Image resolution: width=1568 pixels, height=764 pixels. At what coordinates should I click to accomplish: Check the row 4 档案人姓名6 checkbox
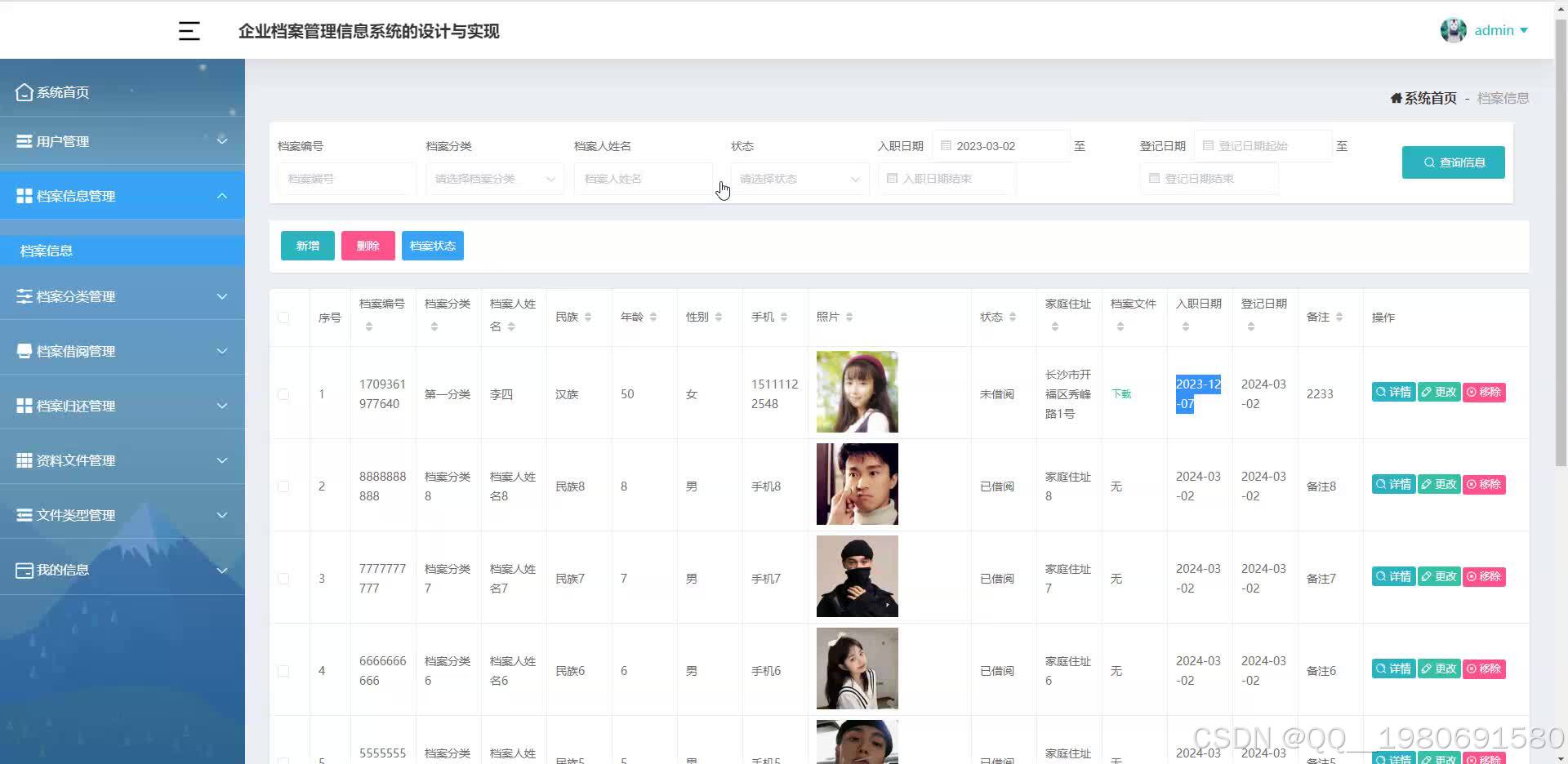tap(283, 671)
